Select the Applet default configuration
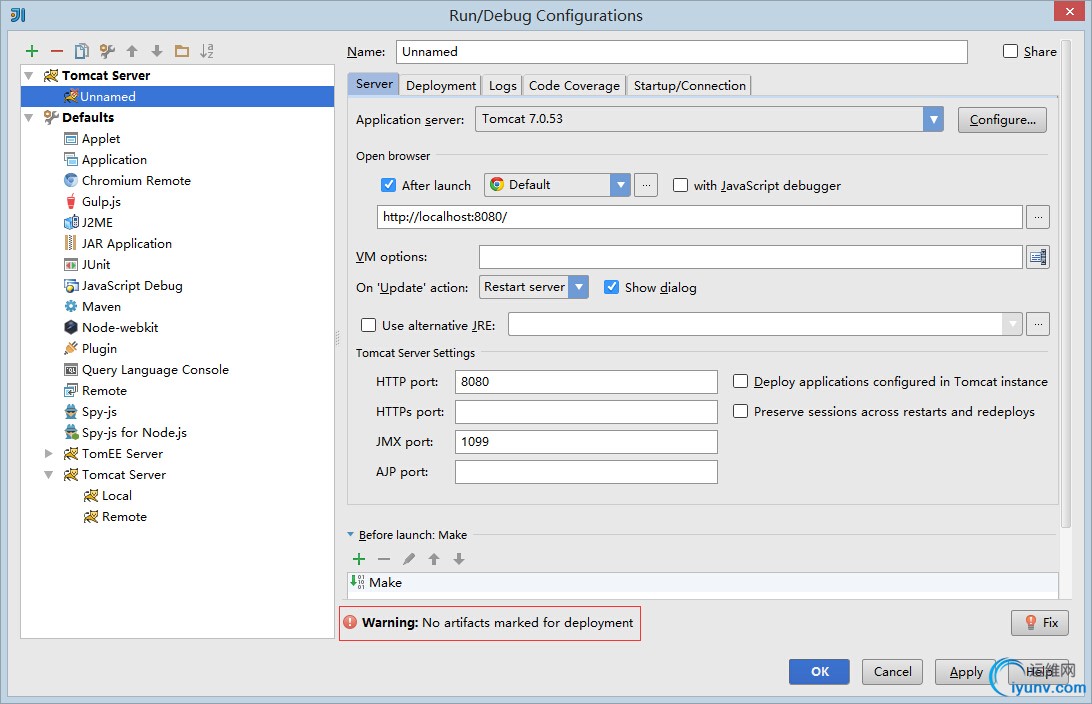Screen dimensions: 1092x704 pyautogui.click(x=101, y=139)
